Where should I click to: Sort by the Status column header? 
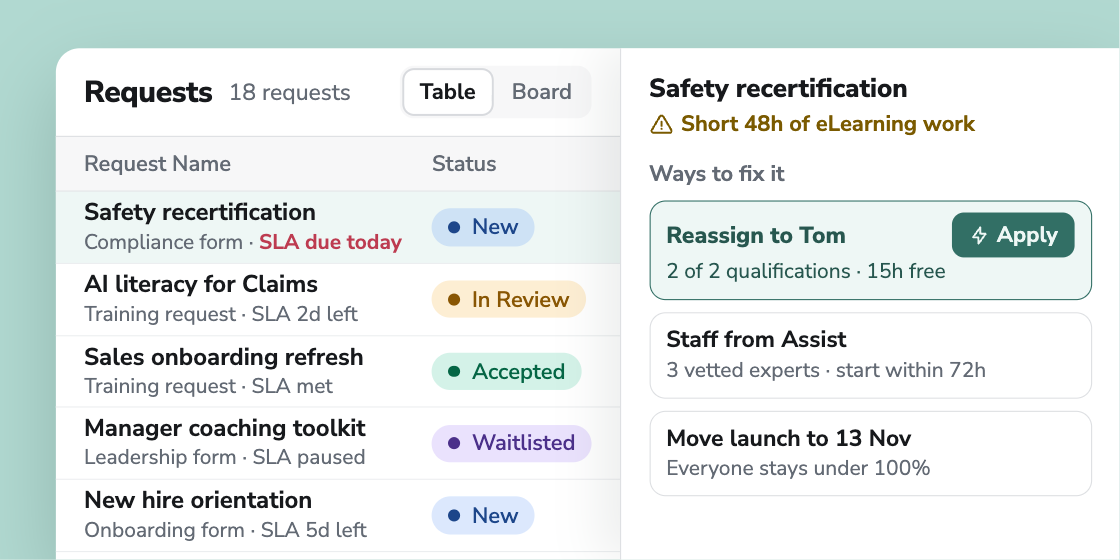coord(464,164)
